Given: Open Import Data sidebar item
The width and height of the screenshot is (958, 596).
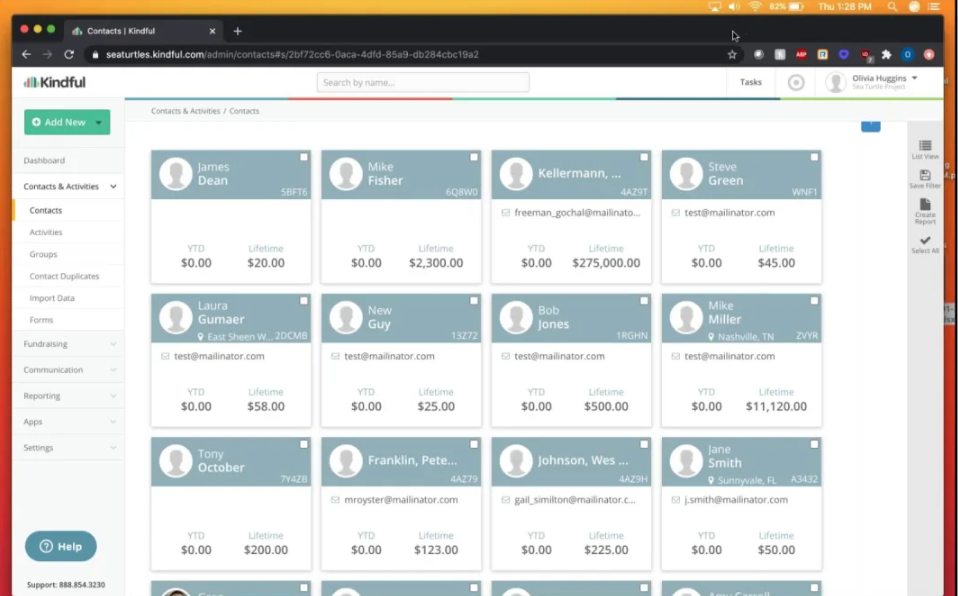Looking at the screenshot, I should tap(52, 298).
